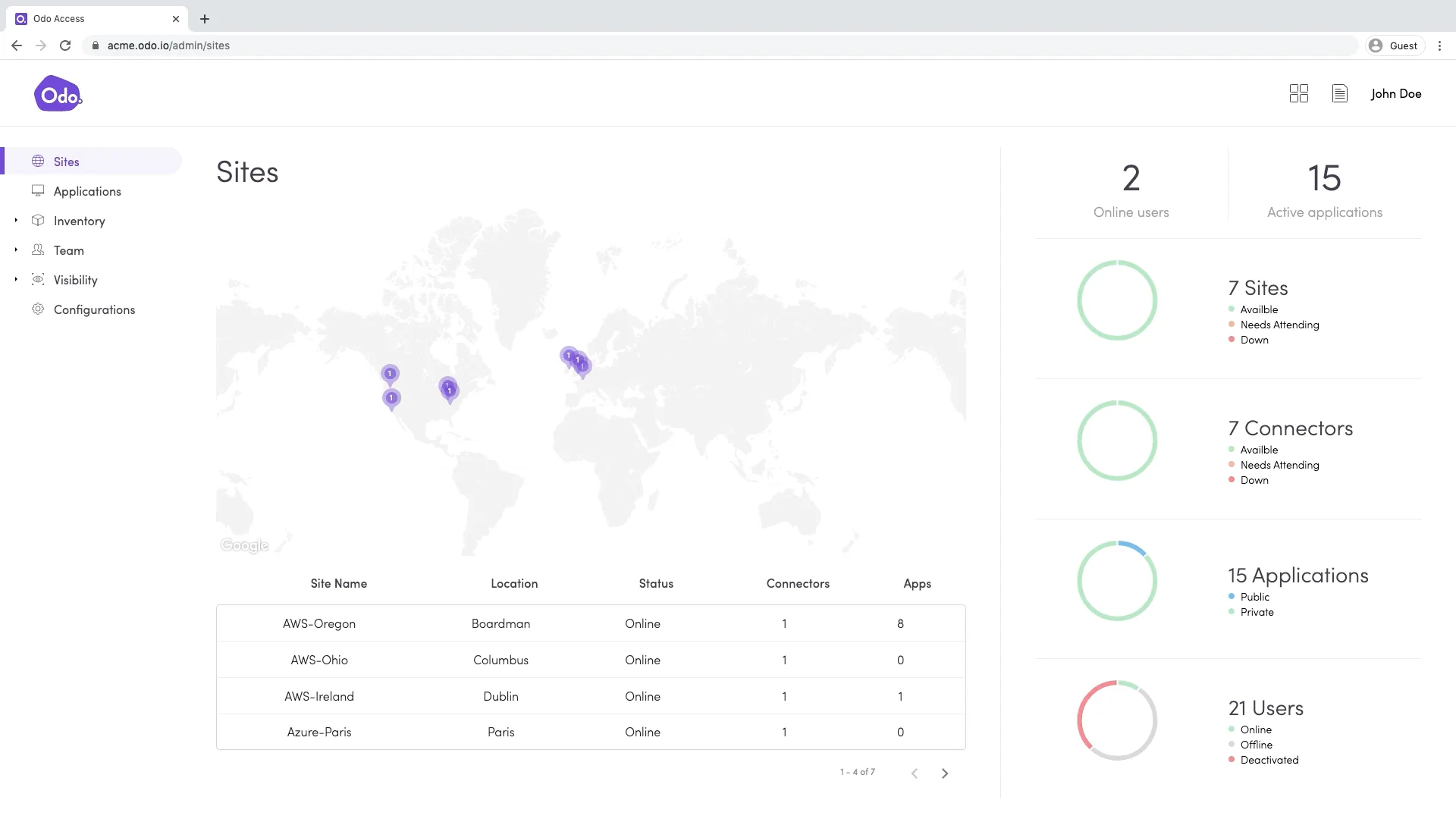Select the Sites globe icon in the sidebar
1456x819 pixels.
[x=38, y=161]
